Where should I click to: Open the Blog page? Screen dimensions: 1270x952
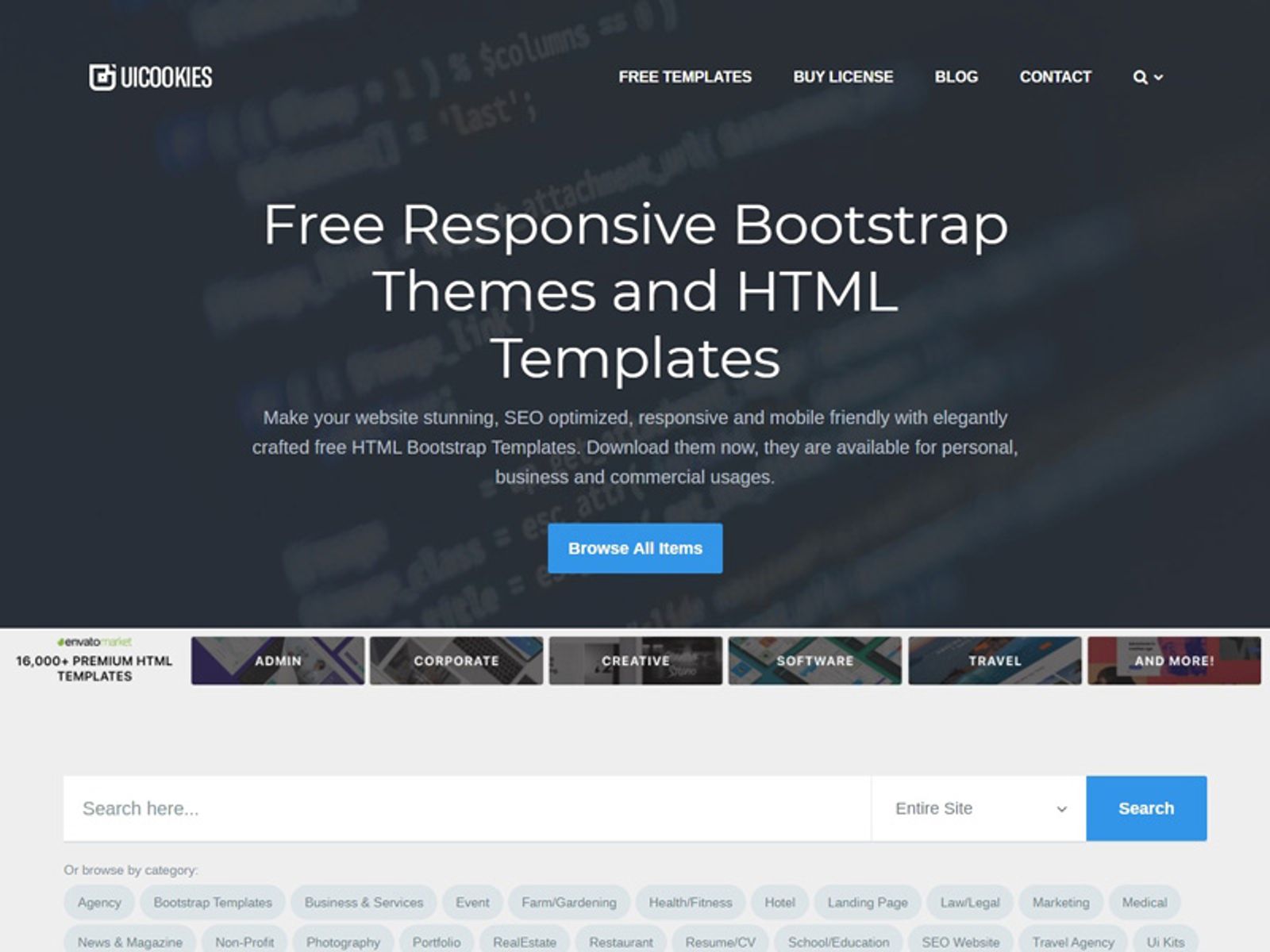(956, 77)
